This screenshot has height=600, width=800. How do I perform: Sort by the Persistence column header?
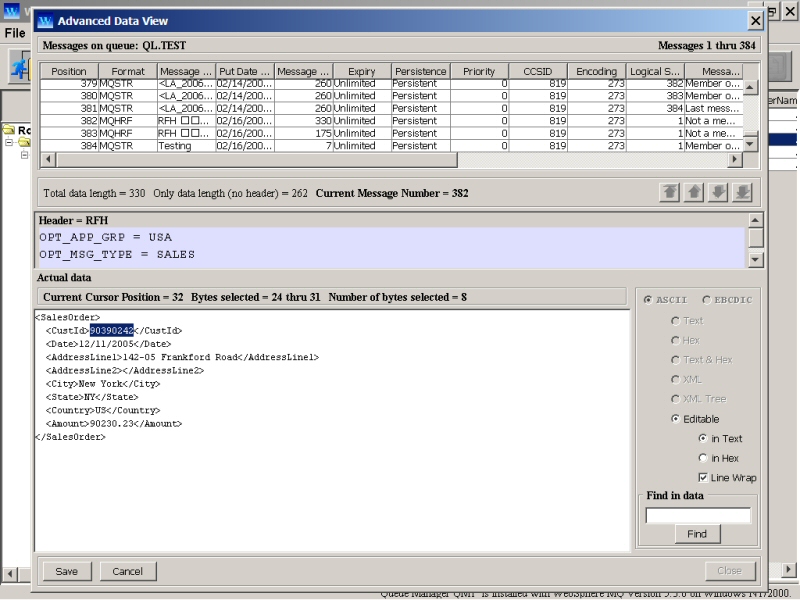[420, 71]
